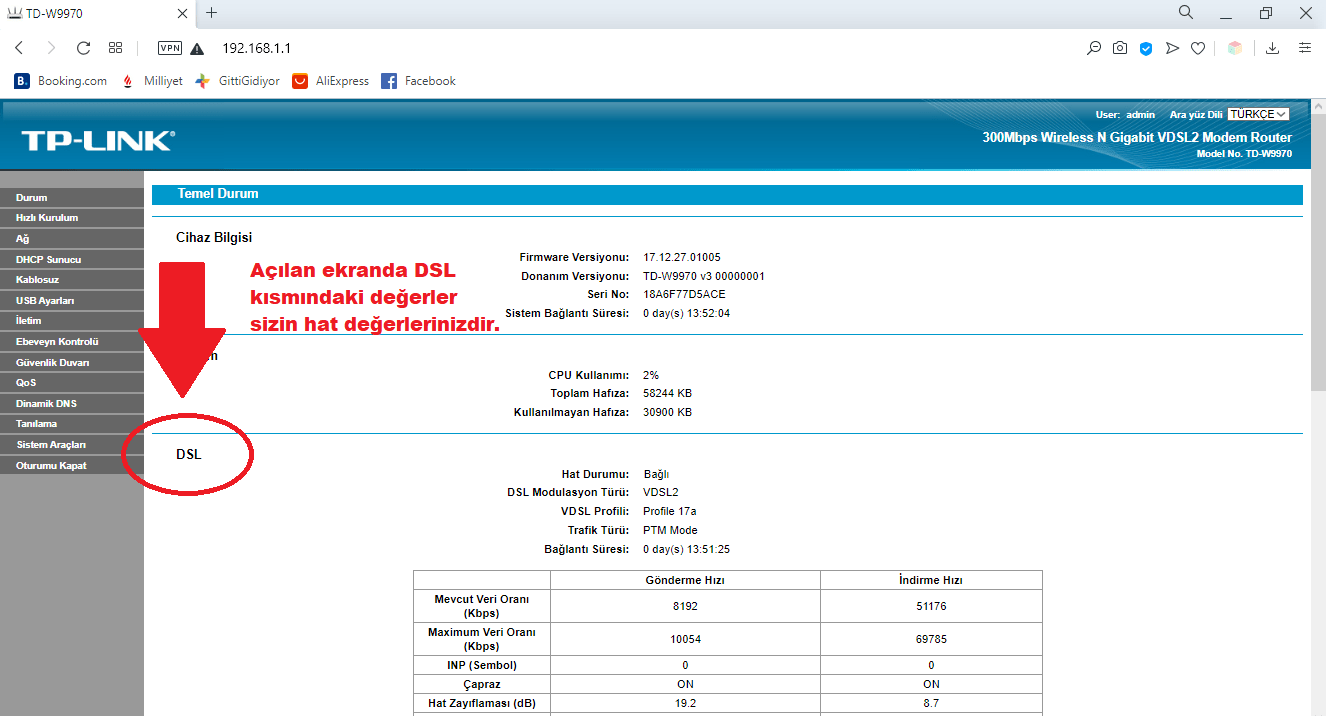1326x716 pixels.
Task: Open the AliExpress bookmark
Action: (331, 81)
